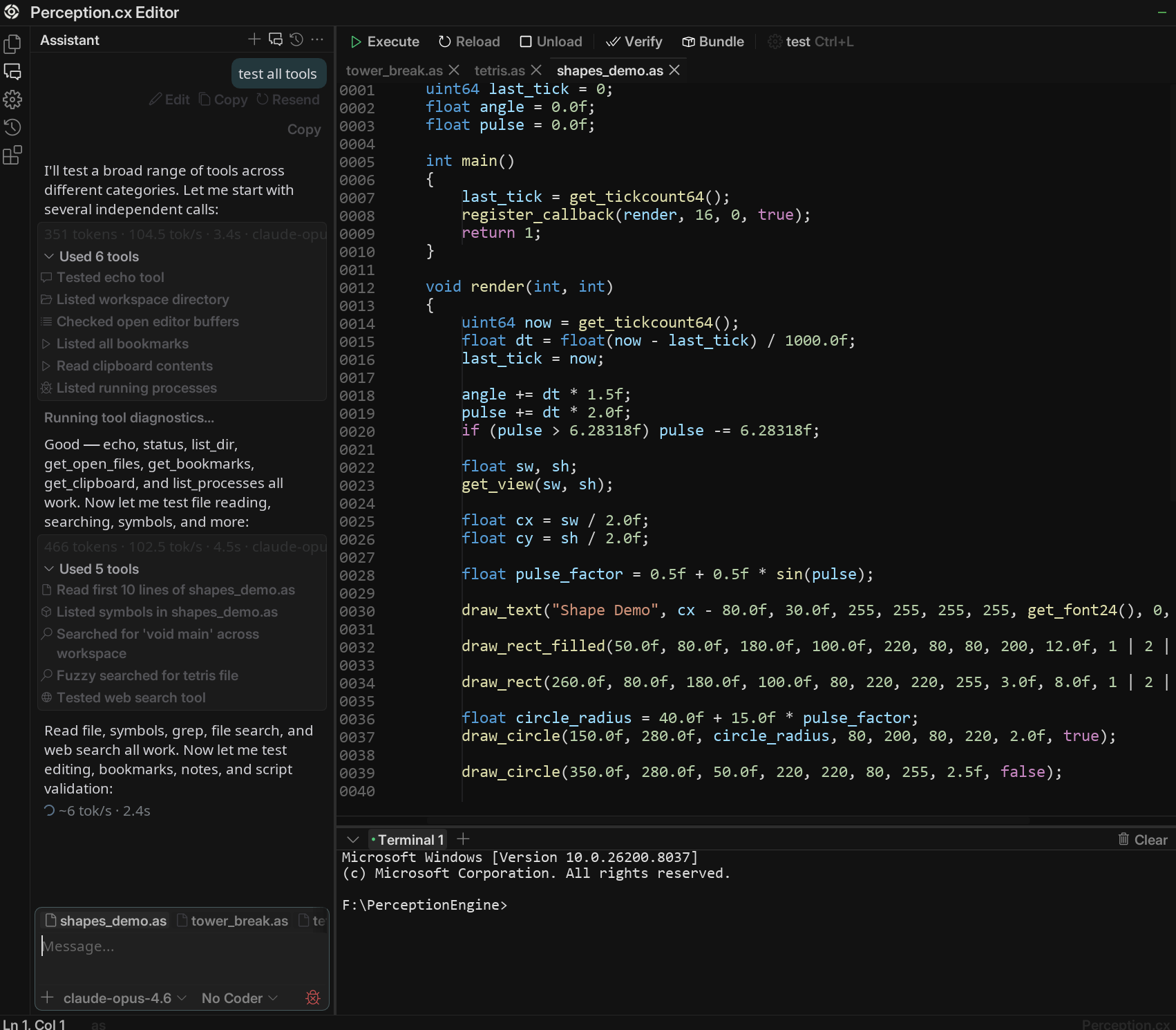Collapse the 'Used 5 tools' section
The width and height of the screenshot is (1176, 1030).
pos(92,569)
